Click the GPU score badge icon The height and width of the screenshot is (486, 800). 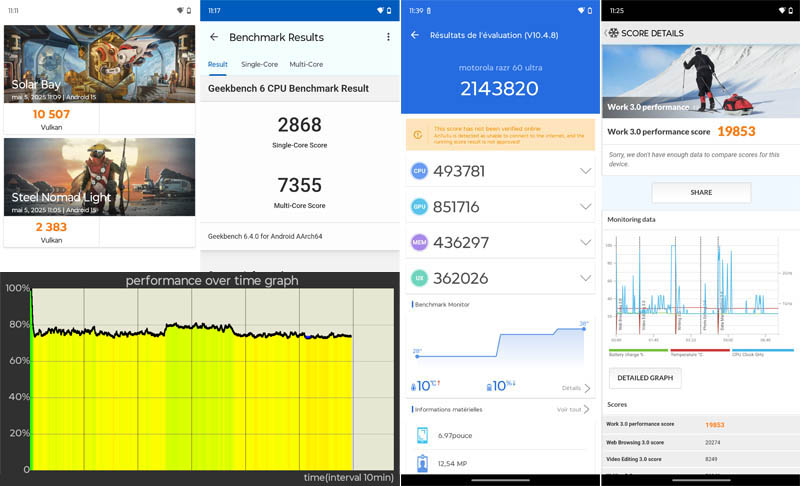(420, 207)
